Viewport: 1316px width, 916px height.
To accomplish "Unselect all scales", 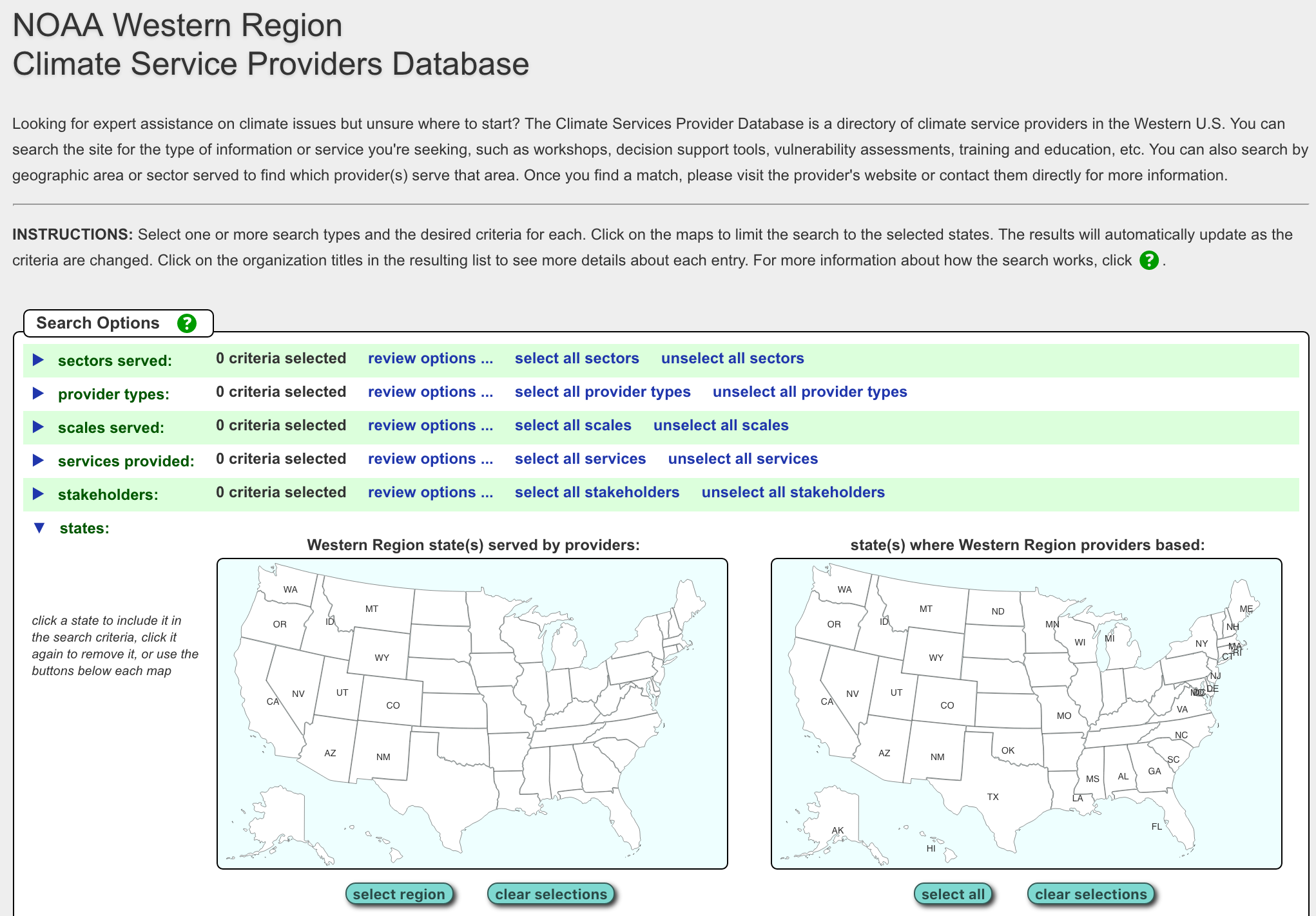I will tap(721, 425).
